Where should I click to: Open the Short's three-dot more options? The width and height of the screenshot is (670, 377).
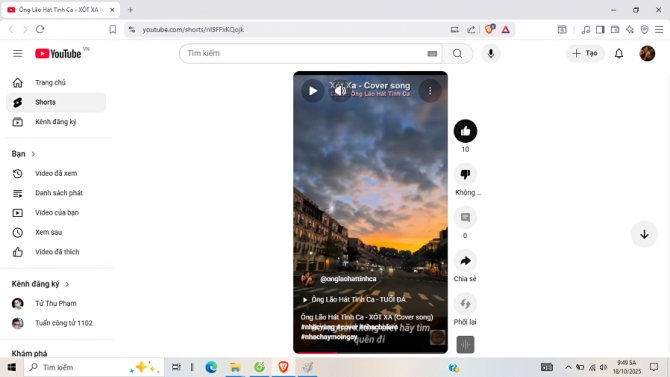[x=430, y=91]
